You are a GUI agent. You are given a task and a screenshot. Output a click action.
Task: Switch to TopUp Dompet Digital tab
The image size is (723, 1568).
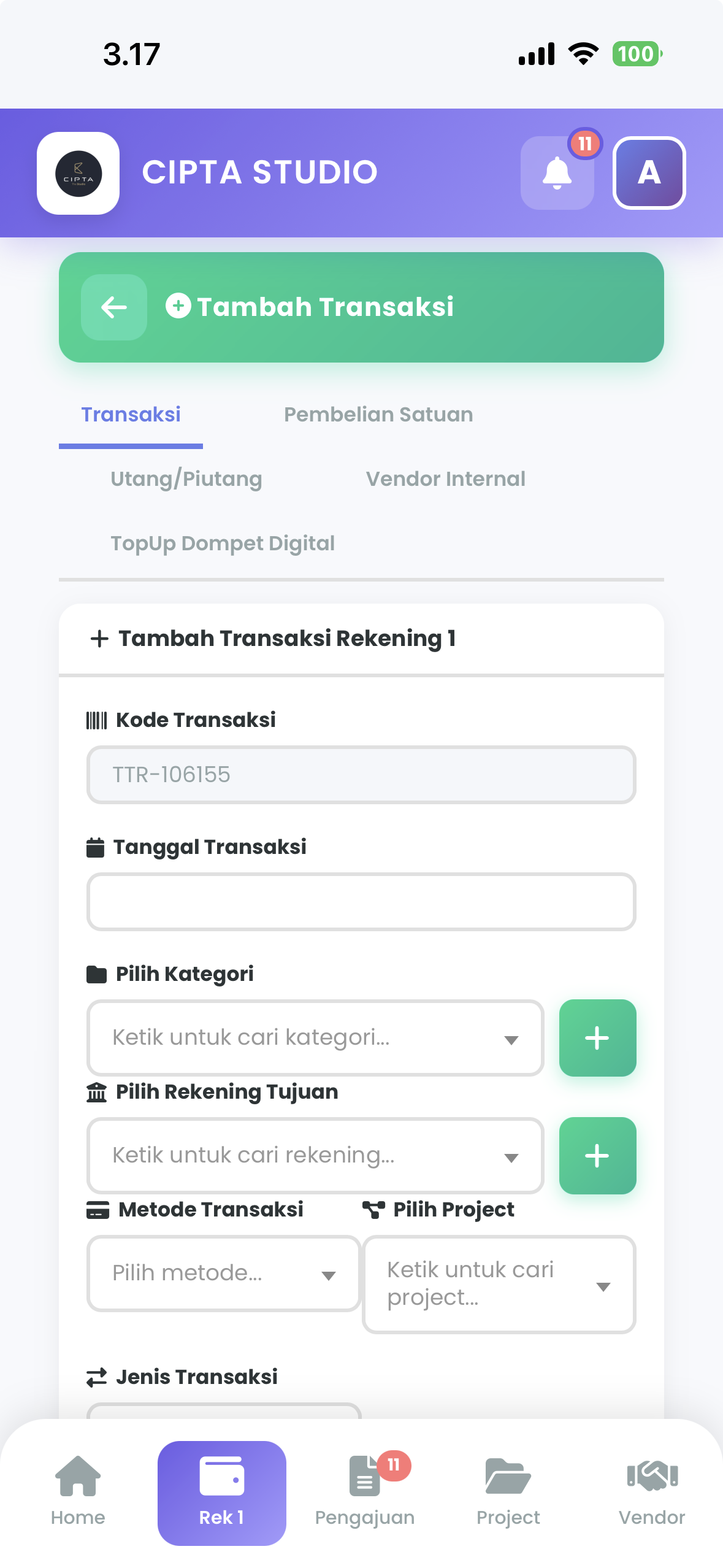point(223,544)
